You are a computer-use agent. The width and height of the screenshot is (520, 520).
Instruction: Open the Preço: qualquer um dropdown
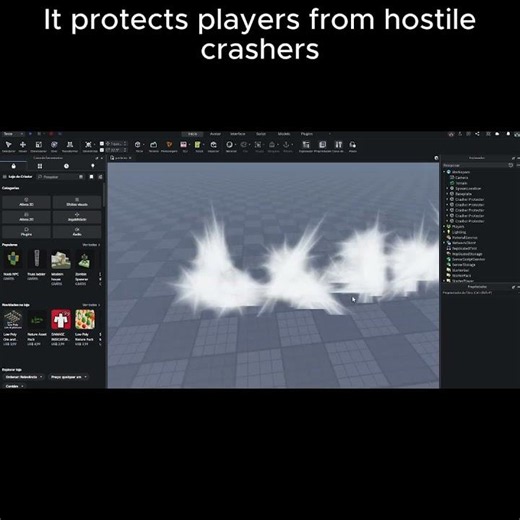tap(68, 377)
